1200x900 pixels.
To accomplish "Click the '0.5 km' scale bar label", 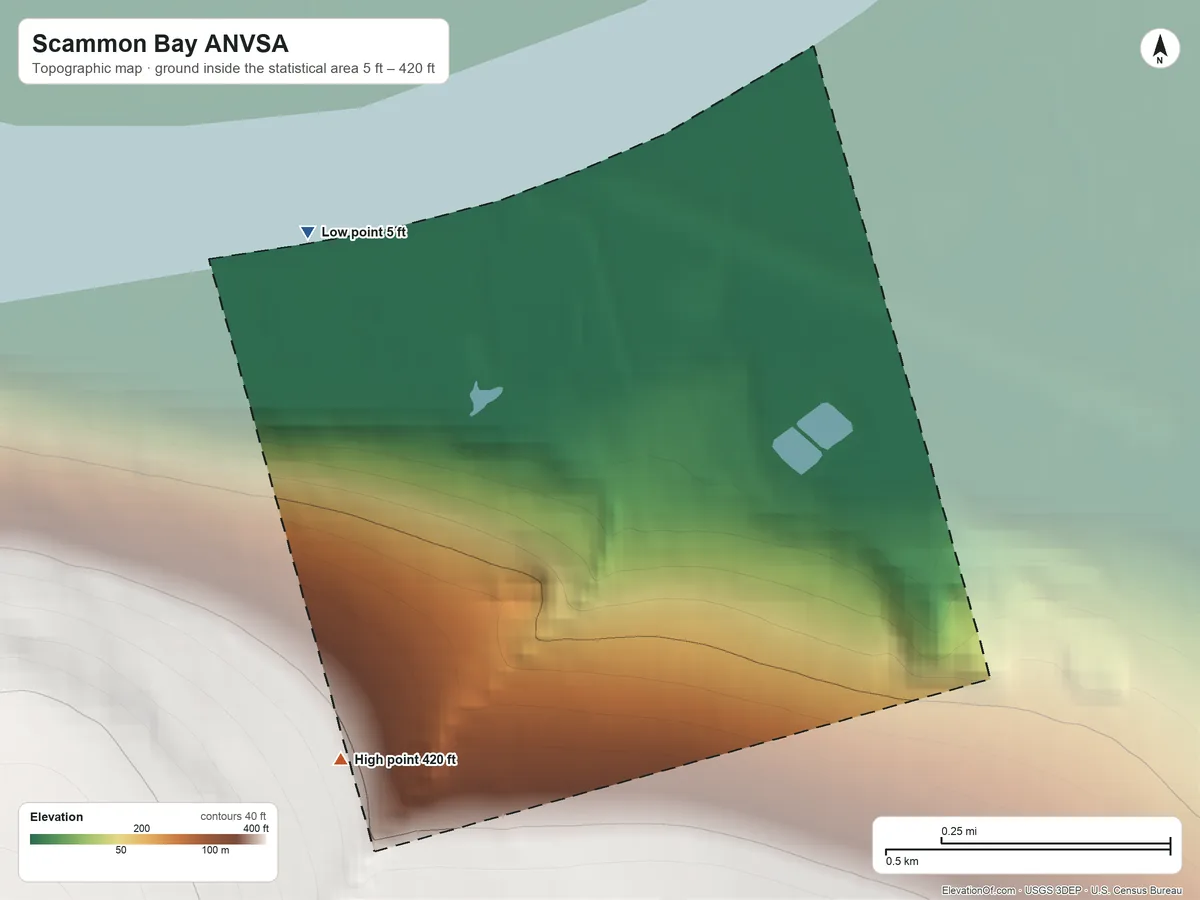I will pyautogui.click(x=902, y=861).
